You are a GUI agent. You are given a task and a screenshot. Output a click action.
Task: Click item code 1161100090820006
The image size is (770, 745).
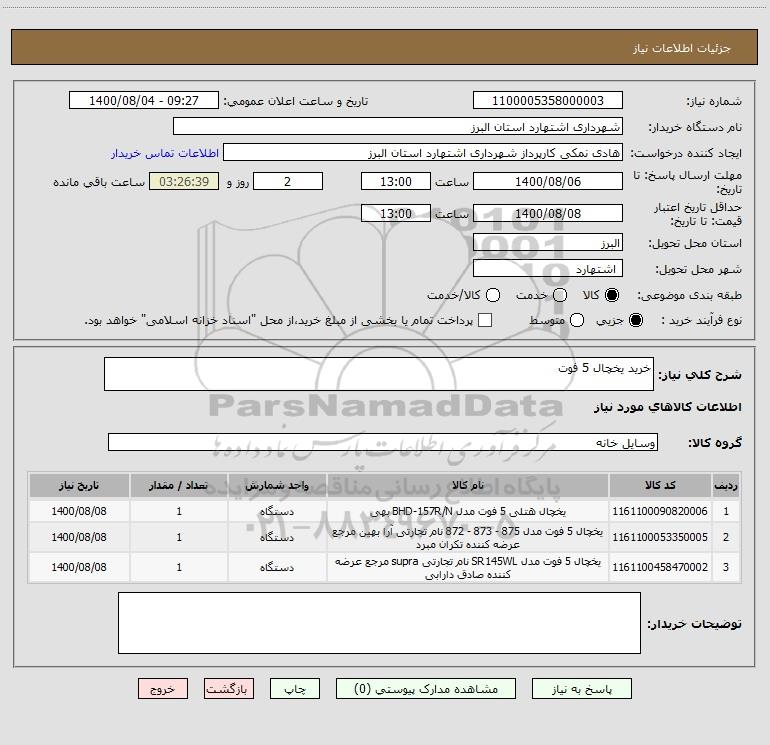click(x=660, y=511)
